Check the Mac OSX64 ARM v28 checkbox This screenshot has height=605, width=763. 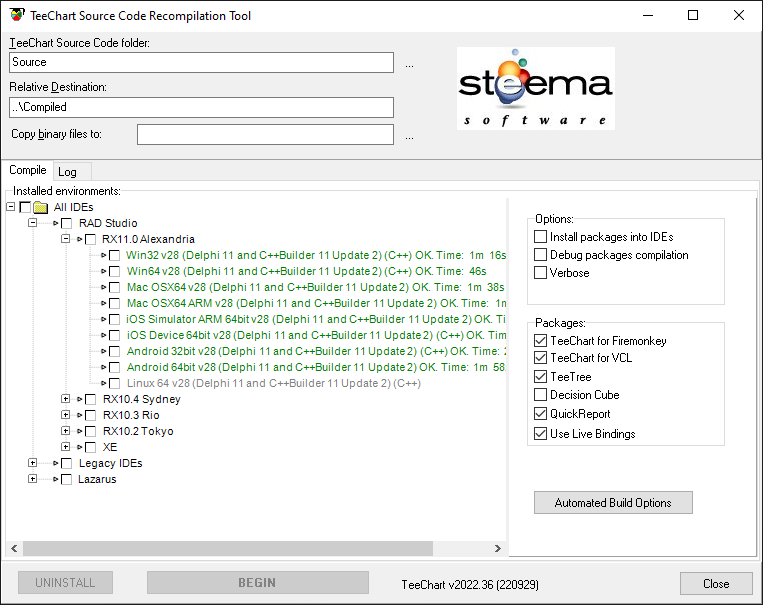(114, 304)
